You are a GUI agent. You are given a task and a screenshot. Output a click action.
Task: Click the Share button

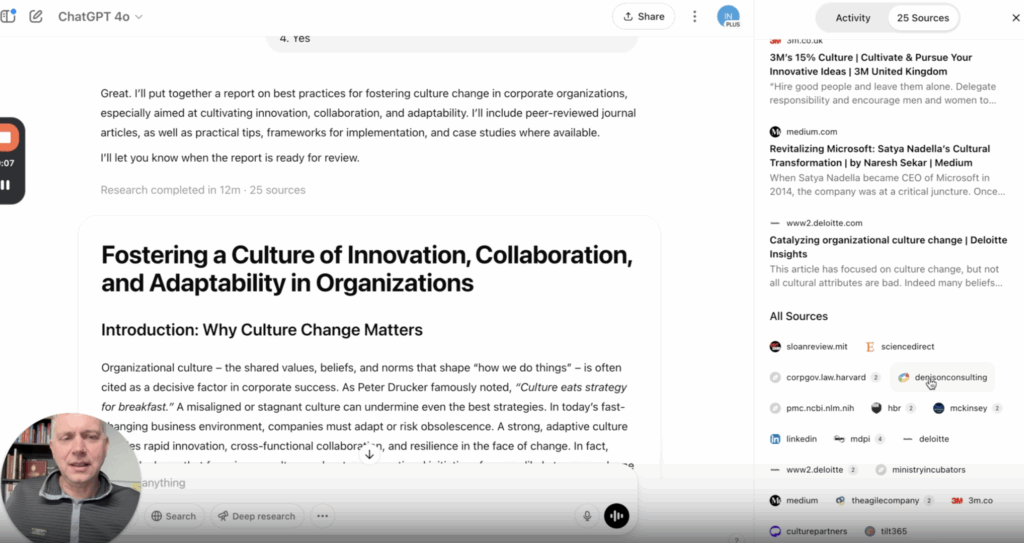(x=644, y=17)
